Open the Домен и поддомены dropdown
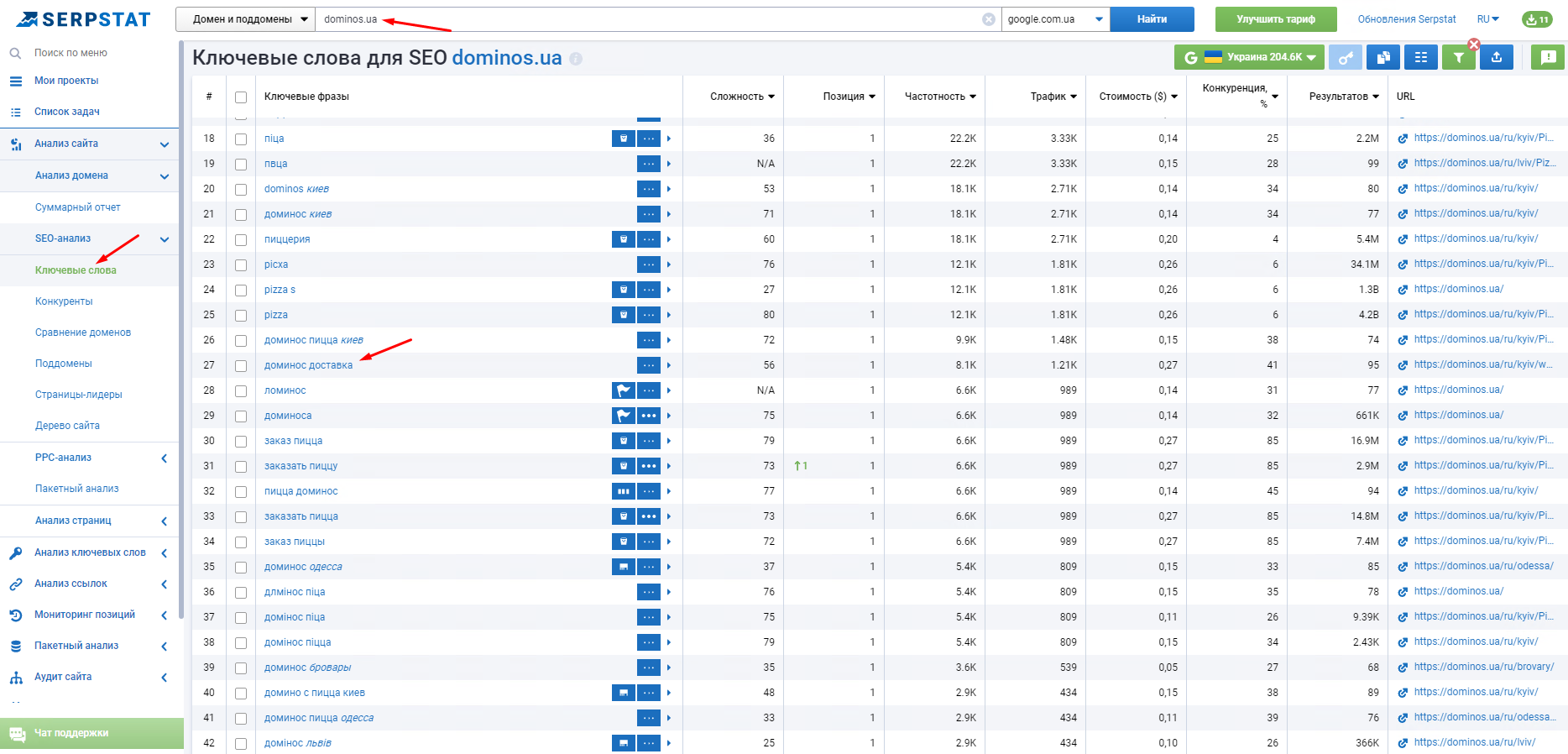This screenshot has width=1568, height=754. point(245,19)
